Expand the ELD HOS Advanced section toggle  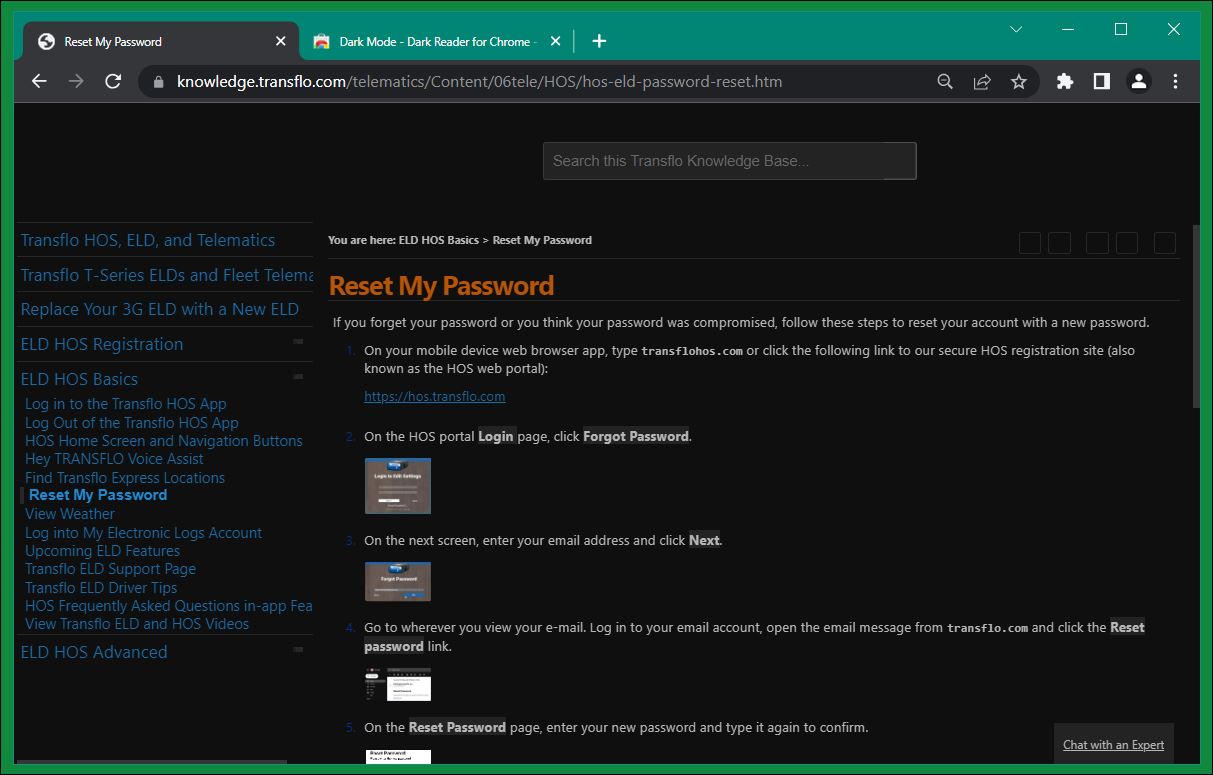point(298,650)
